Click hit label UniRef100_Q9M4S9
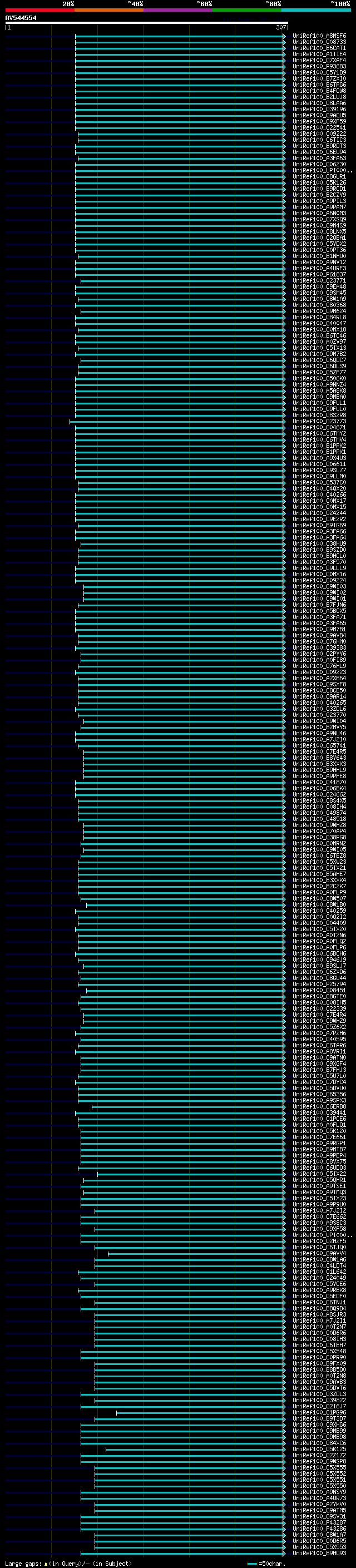Screen dimensions: 356x1568 coord(319,226)
